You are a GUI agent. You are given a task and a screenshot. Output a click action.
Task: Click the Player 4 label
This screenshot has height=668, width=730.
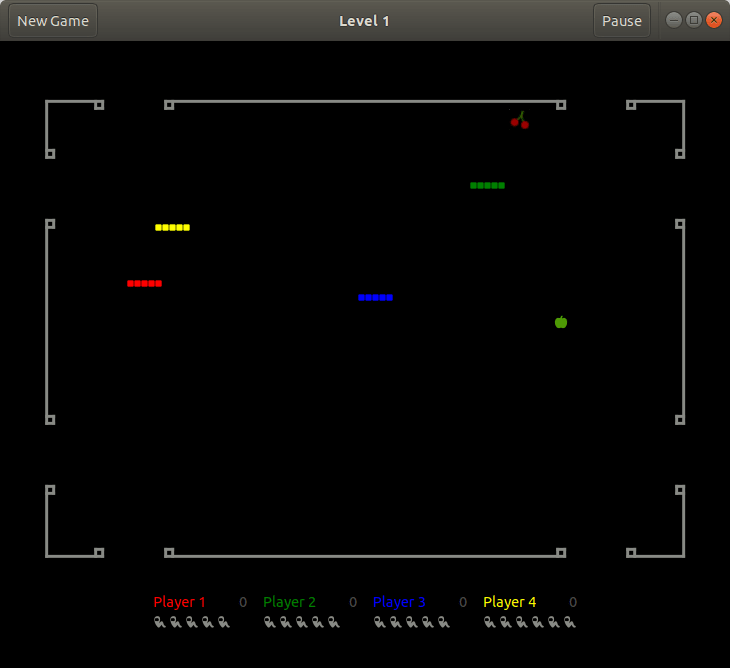point(509,602)
